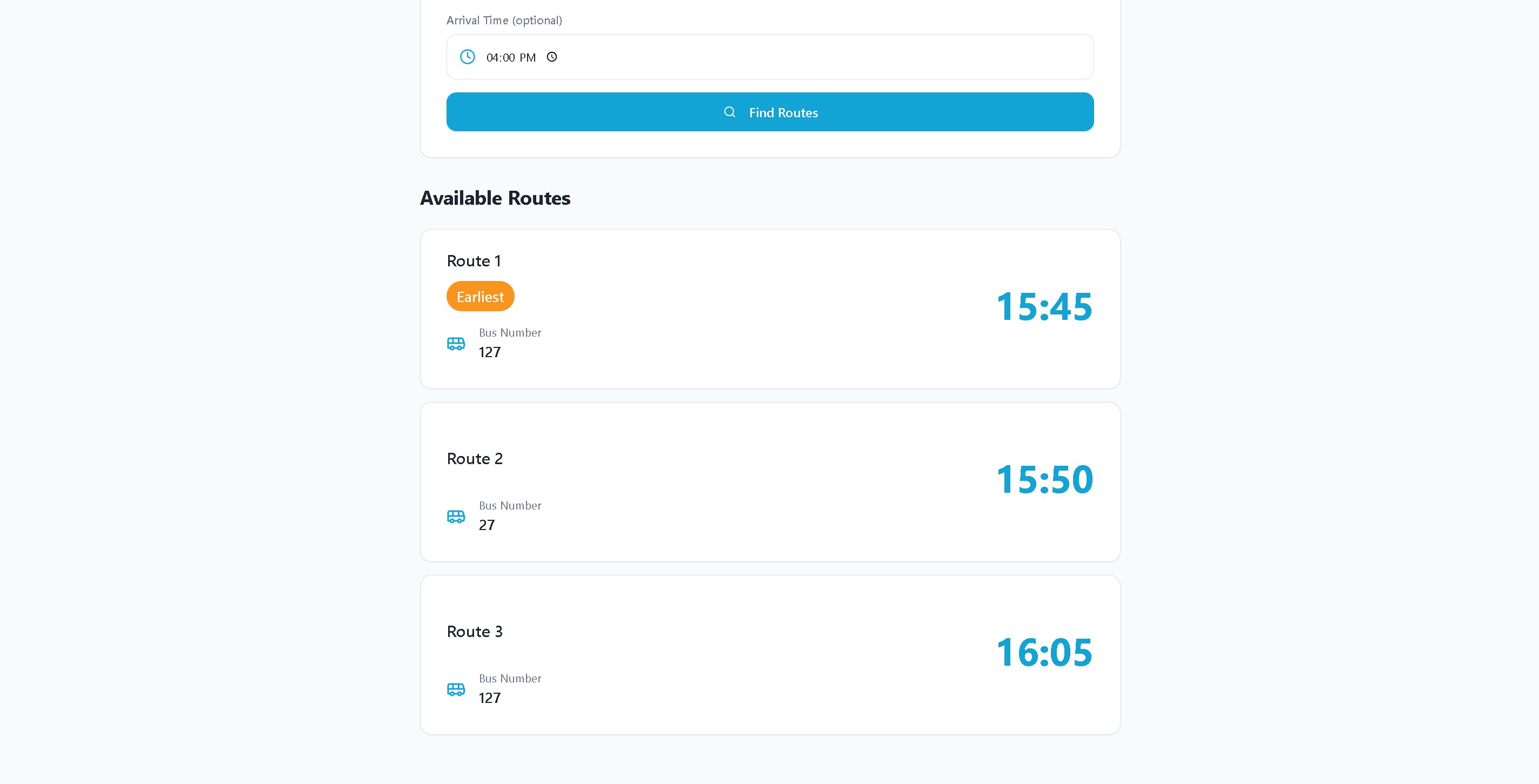Click bus number 27 in Route 2
1539x784 pixels.
click(x=487, y=525)
